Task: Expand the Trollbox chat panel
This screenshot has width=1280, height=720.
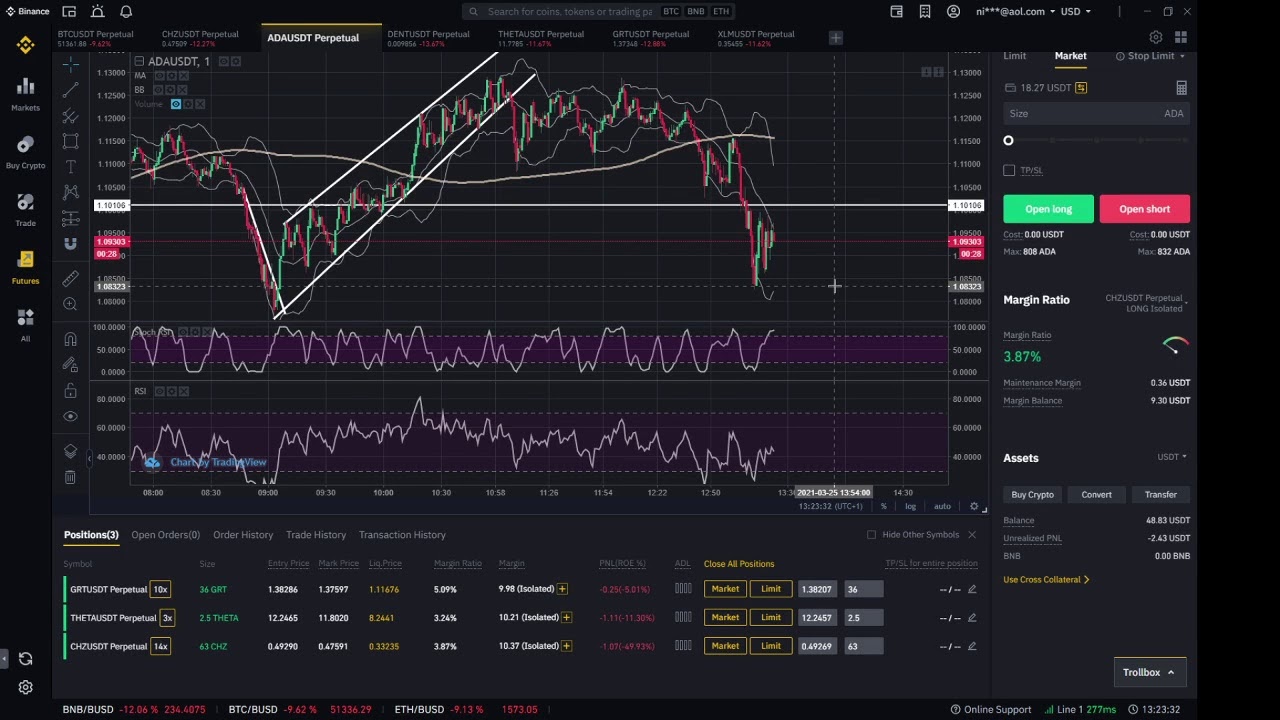Action: [x=1148, y=672]
